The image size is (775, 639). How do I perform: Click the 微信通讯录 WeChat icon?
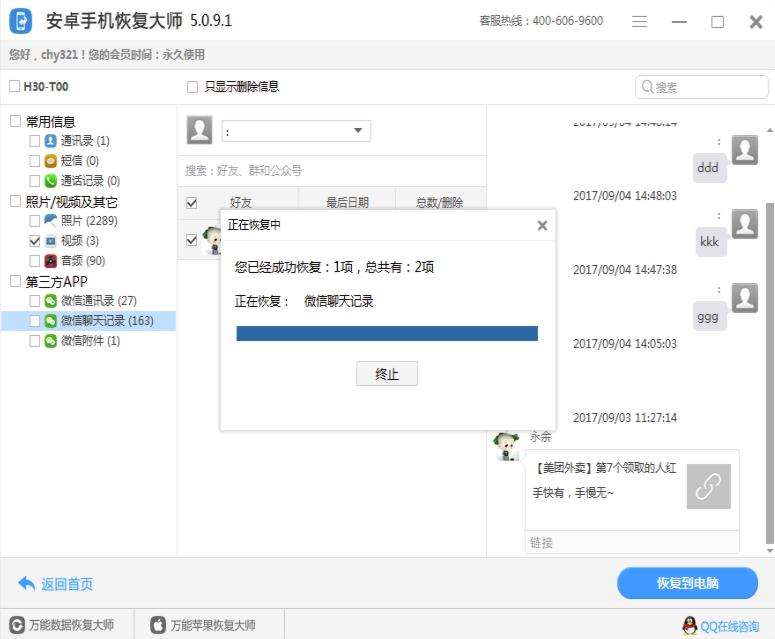tap(50, 300)
